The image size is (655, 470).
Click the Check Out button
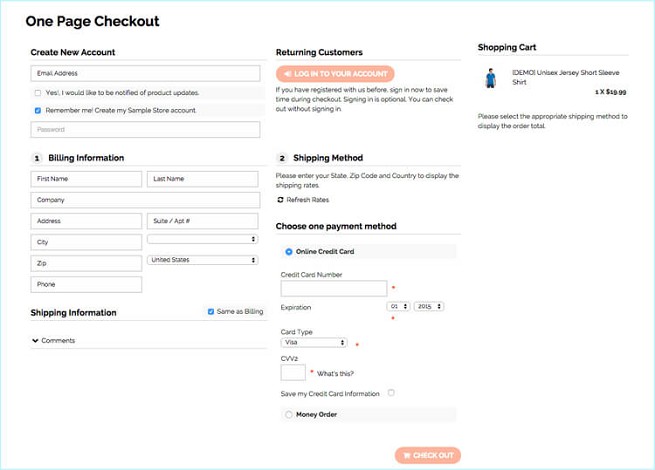coord(428,455)
